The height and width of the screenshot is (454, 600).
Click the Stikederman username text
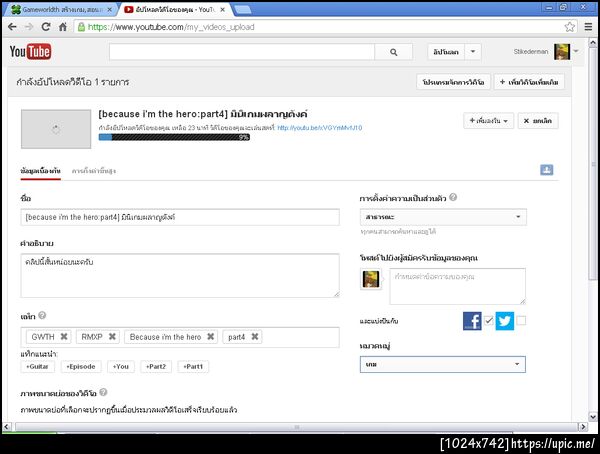tap(531, 51)
